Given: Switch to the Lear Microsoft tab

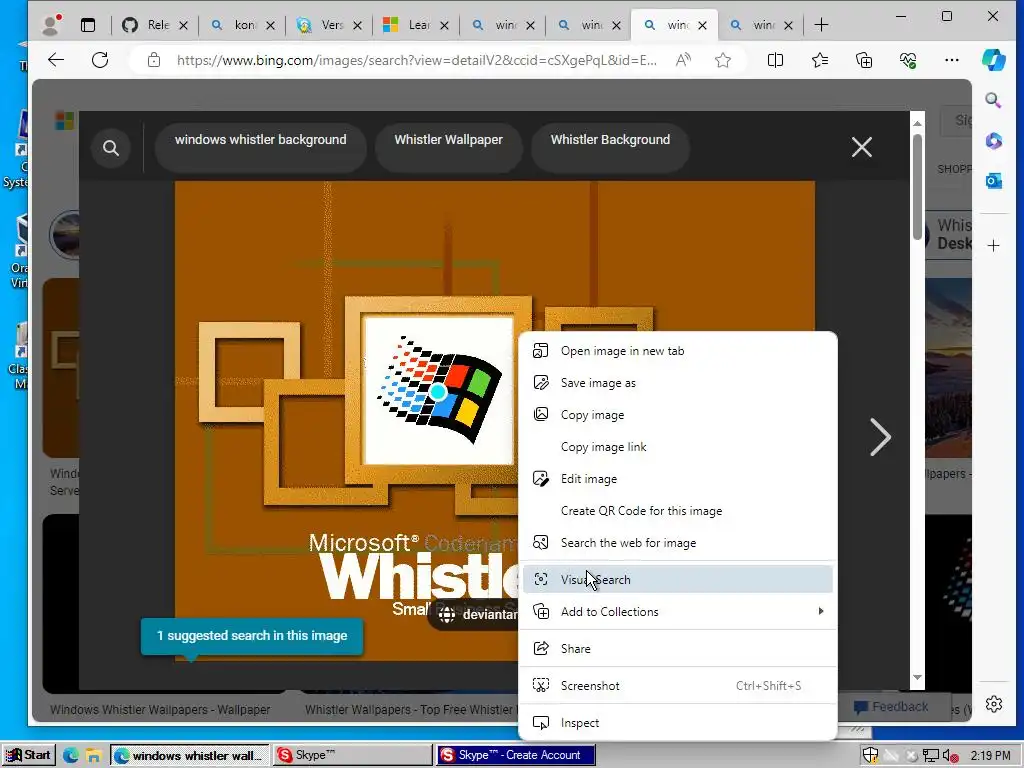Looking at the screenshot, I should 414,25.
